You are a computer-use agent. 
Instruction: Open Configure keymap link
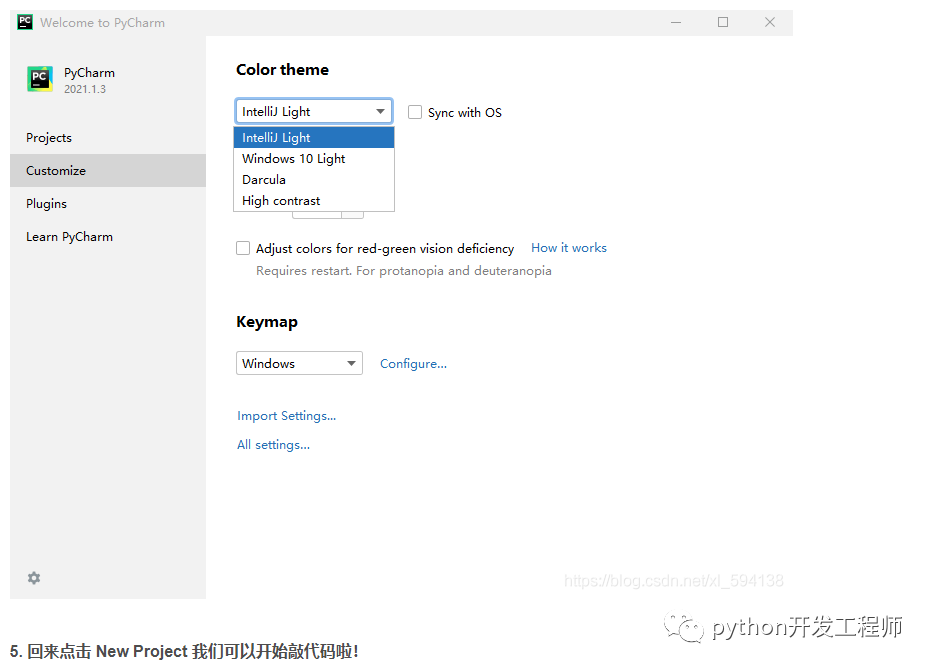(413, 364)
